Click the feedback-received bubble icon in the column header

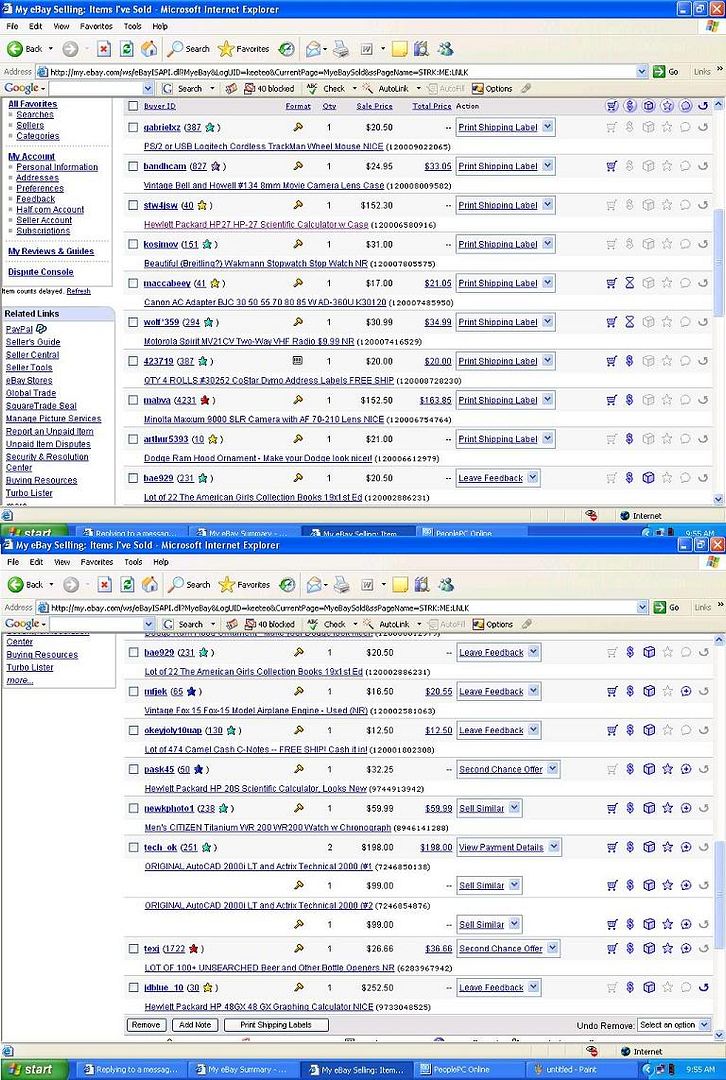tap(685, 106)
